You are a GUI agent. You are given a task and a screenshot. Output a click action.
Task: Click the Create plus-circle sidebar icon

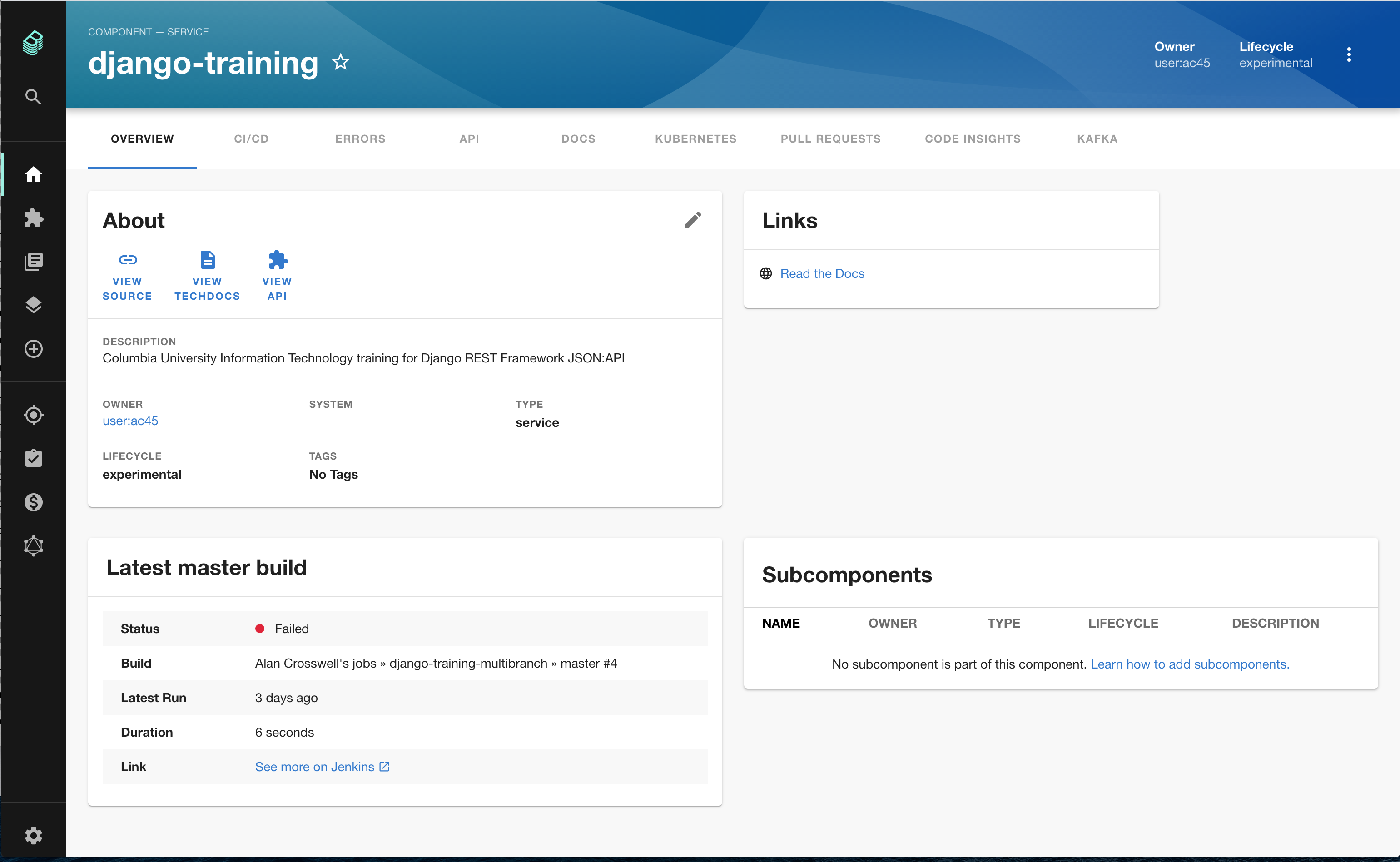(x=33, y=349)
